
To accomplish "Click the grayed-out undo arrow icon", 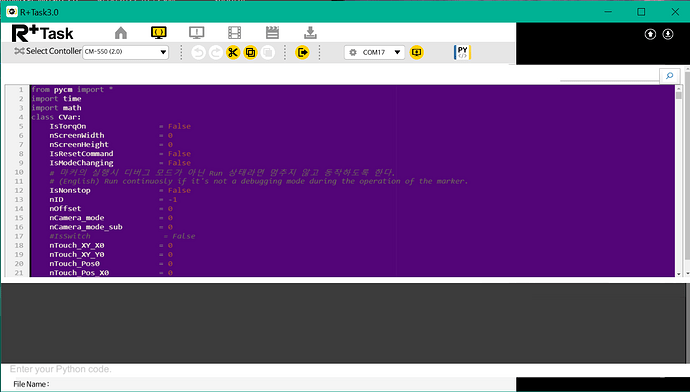I will [198, 53].
